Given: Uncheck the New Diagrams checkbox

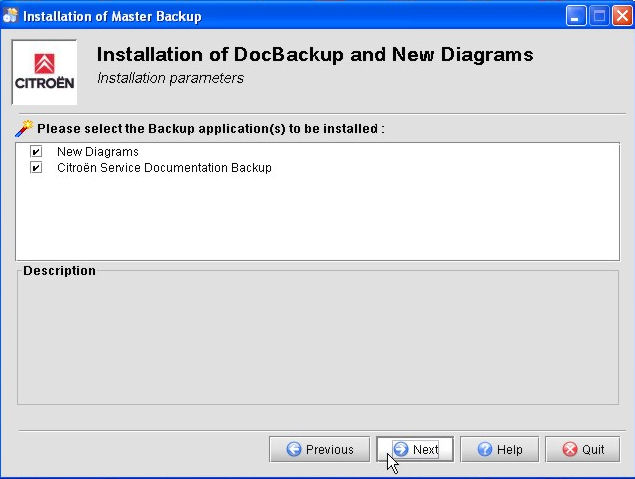Looking at the screenshot, I should (36, 152).
